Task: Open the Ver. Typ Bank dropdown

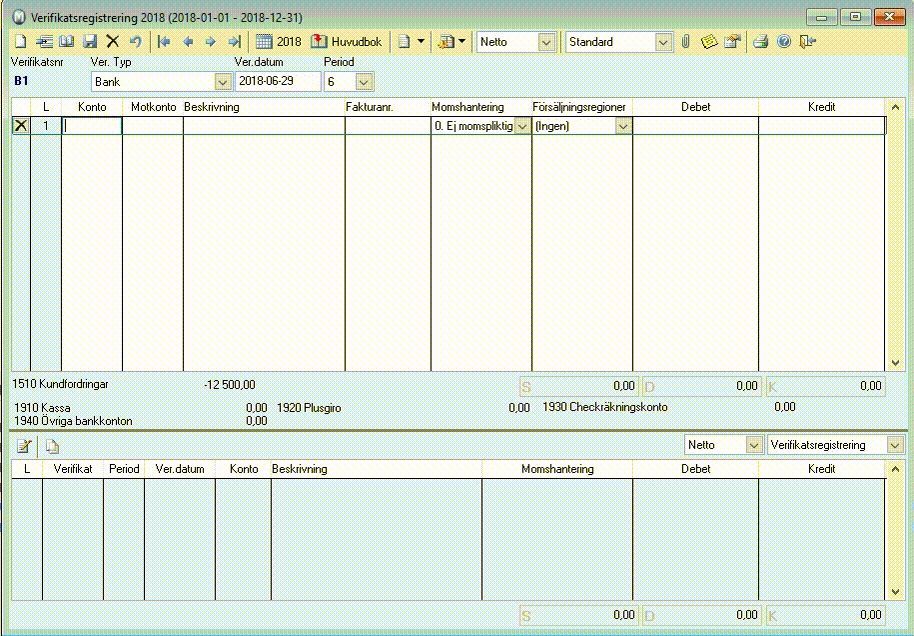Action: coord(223,82)
